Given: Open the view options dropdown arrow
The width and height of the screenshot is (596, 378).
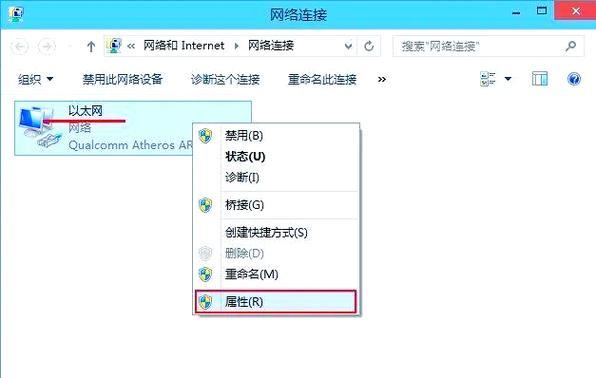Looking at the screenshot, I should [x=508, y=79].
